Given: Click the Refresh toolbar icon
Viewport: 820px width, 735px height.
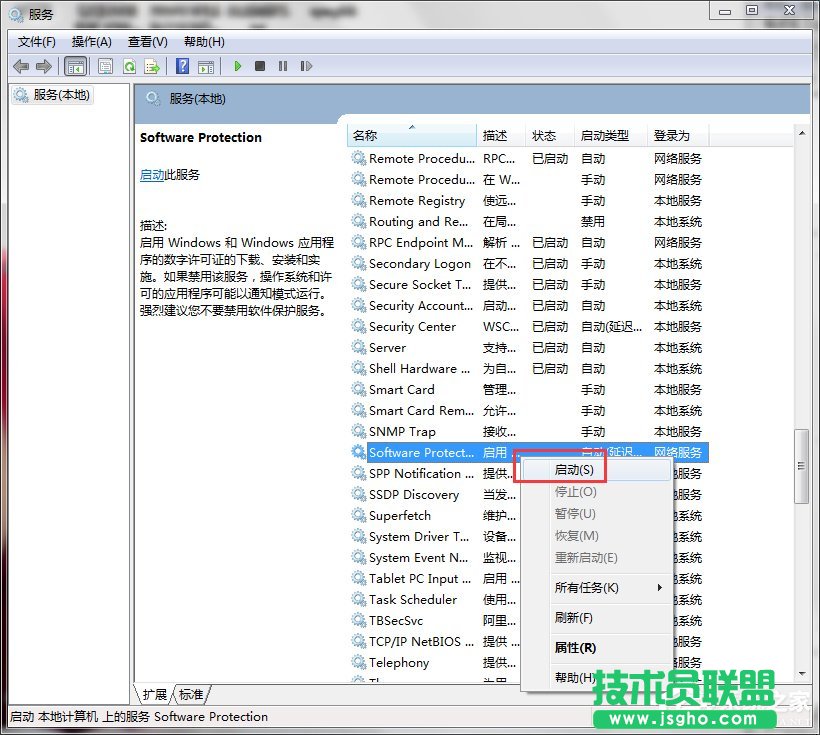Looking at the screenshot, I should tap(129, 66).
